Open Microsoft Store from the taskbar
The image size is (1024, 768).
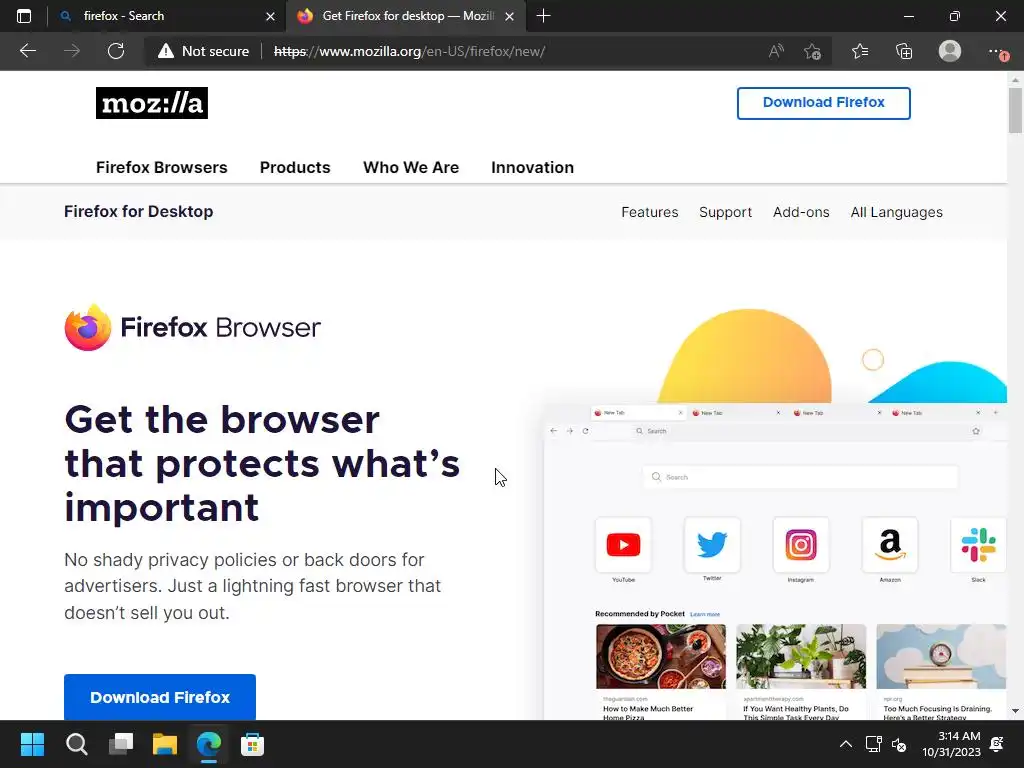[253, 744]
